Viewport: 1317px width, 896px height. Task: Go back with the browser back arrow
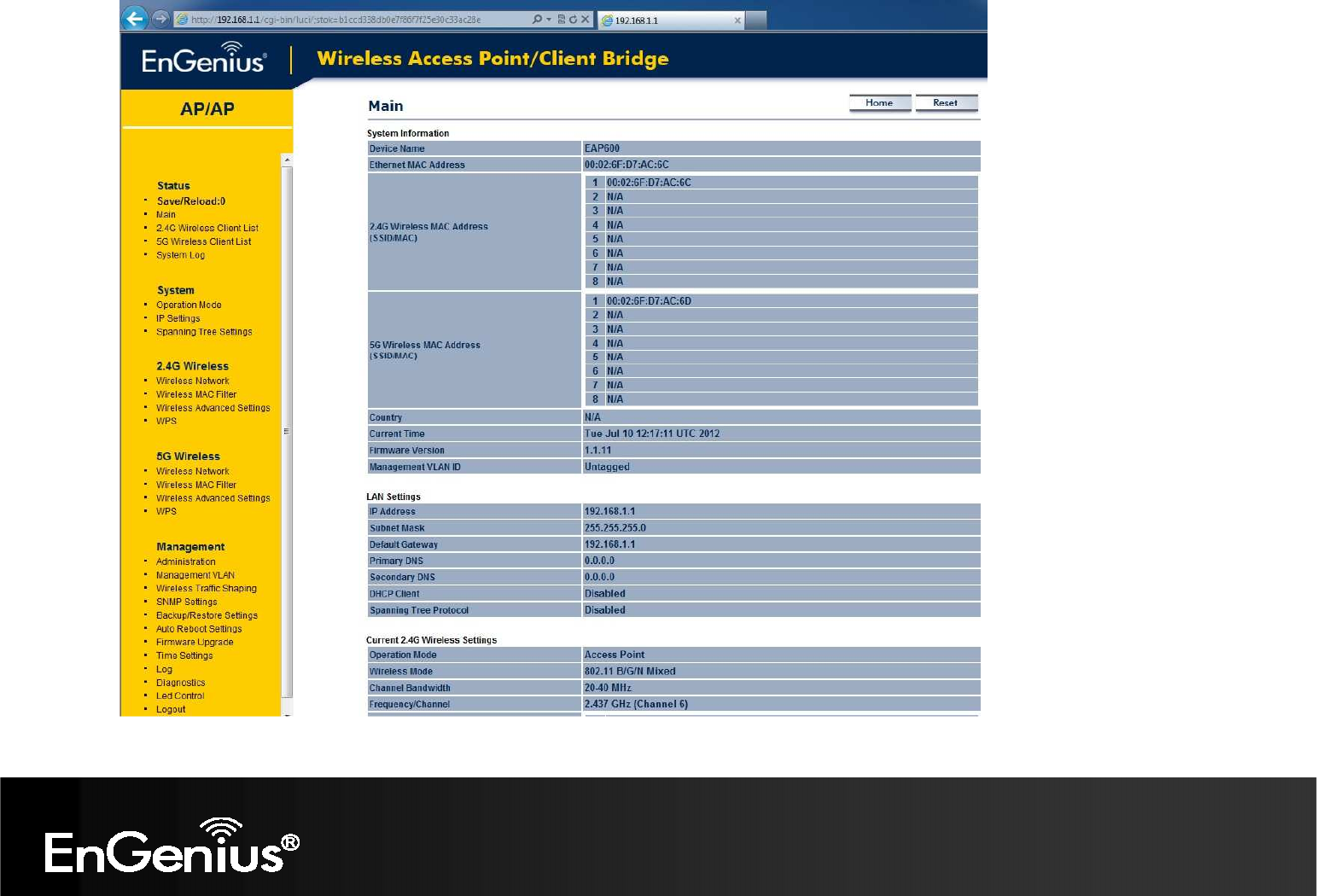pos(134,19)
